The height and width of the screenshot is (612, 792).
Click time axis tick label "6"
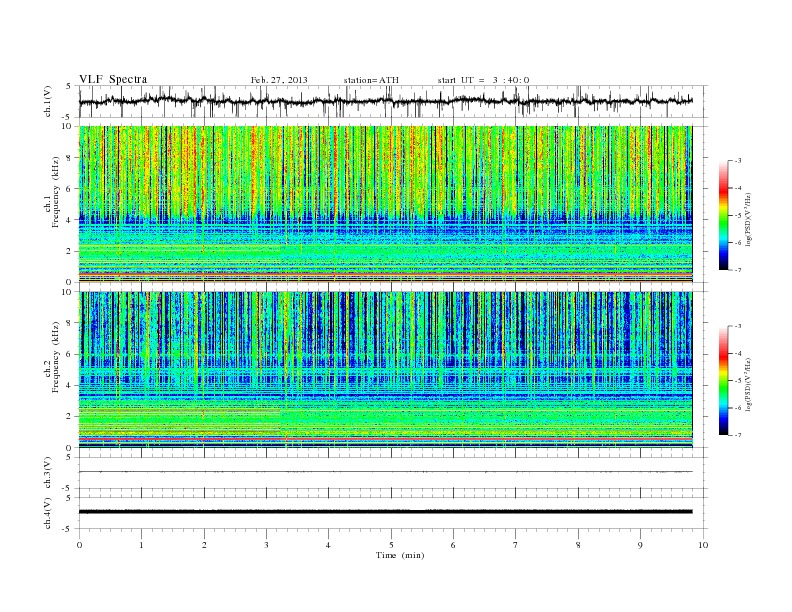[453, 545]
